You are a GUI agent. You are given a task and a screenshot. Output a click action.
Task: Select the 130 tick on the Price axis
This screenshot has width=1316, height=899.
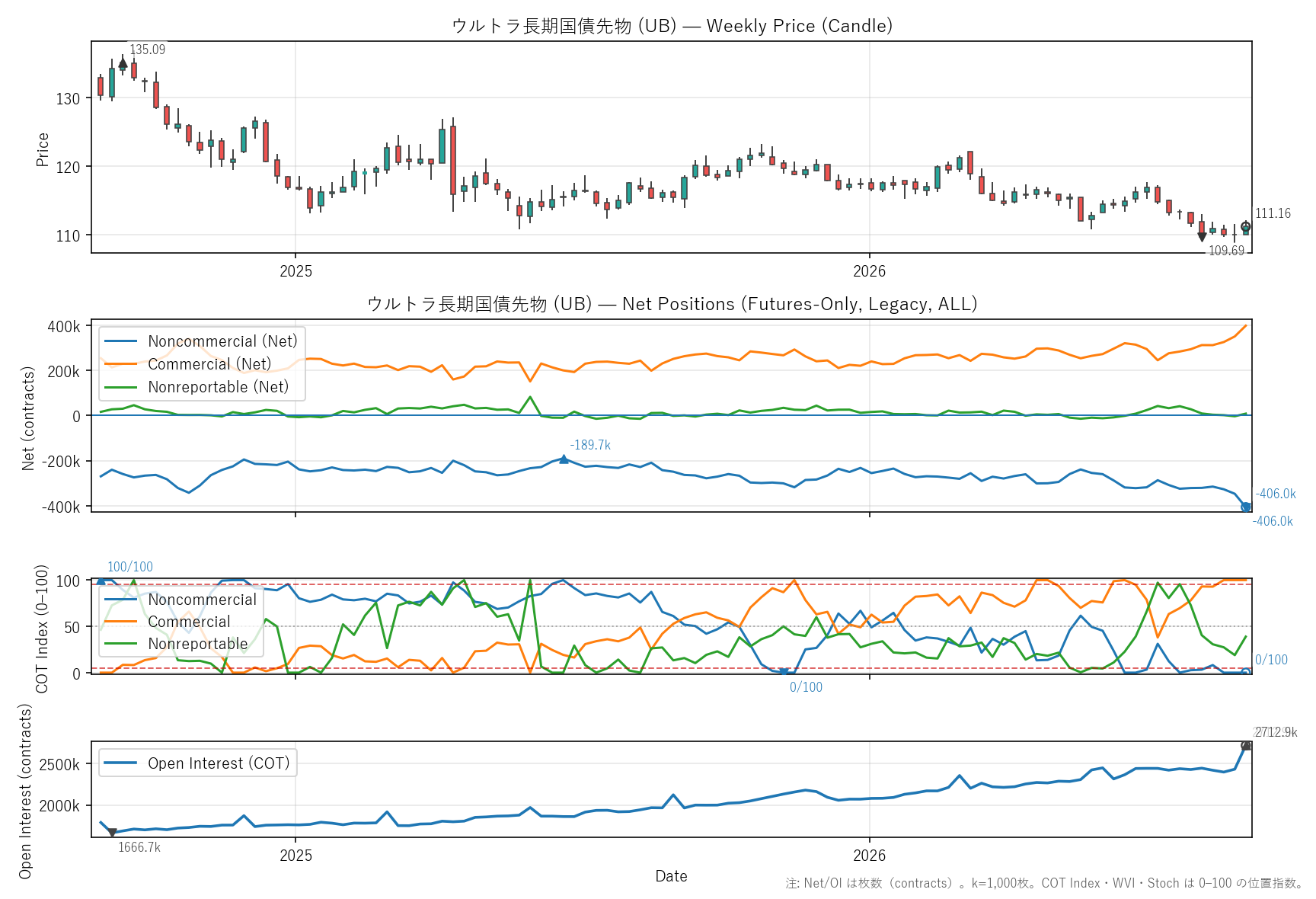68,99
